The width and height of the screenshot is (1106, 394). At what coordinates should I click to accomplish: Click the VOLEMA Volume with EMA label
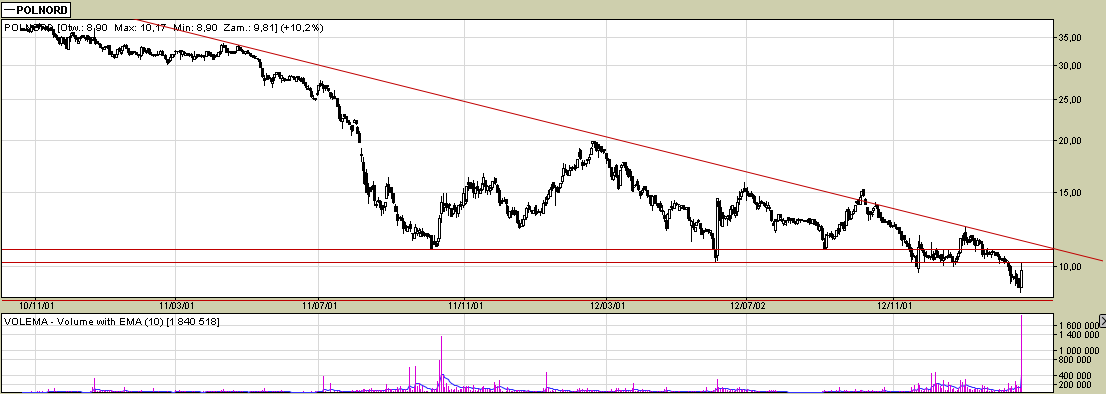click(x=111, y=322)
